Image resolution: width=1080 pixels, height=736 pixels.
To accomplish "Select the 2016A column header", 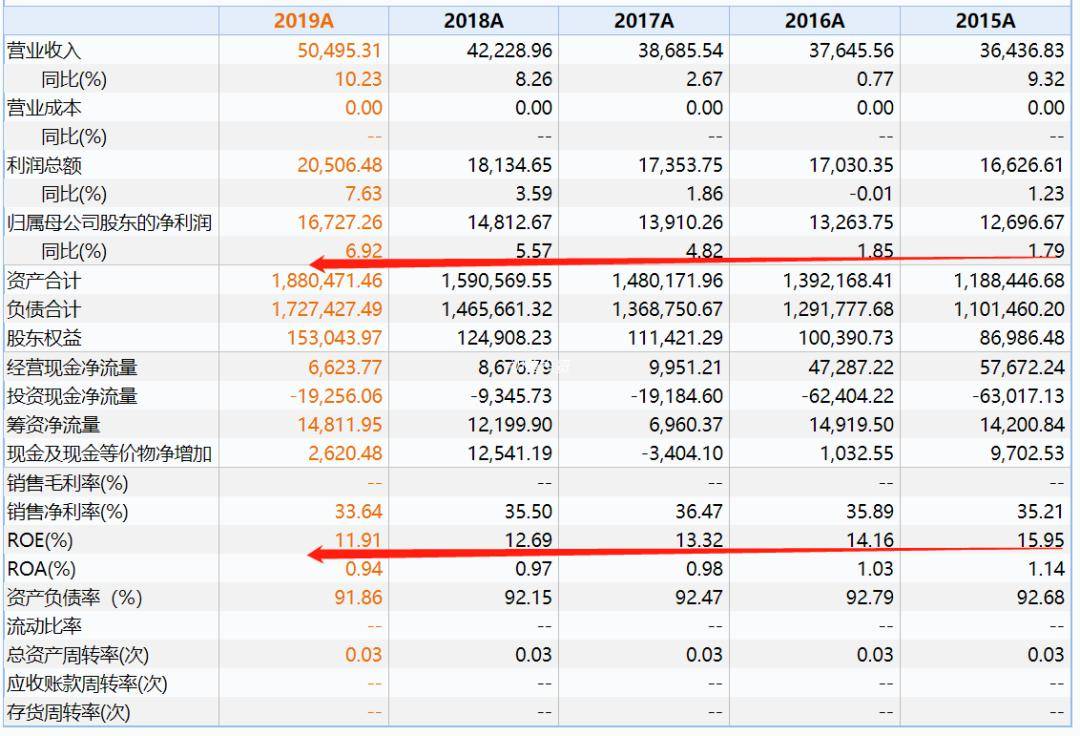I will (x=814, y=21).
